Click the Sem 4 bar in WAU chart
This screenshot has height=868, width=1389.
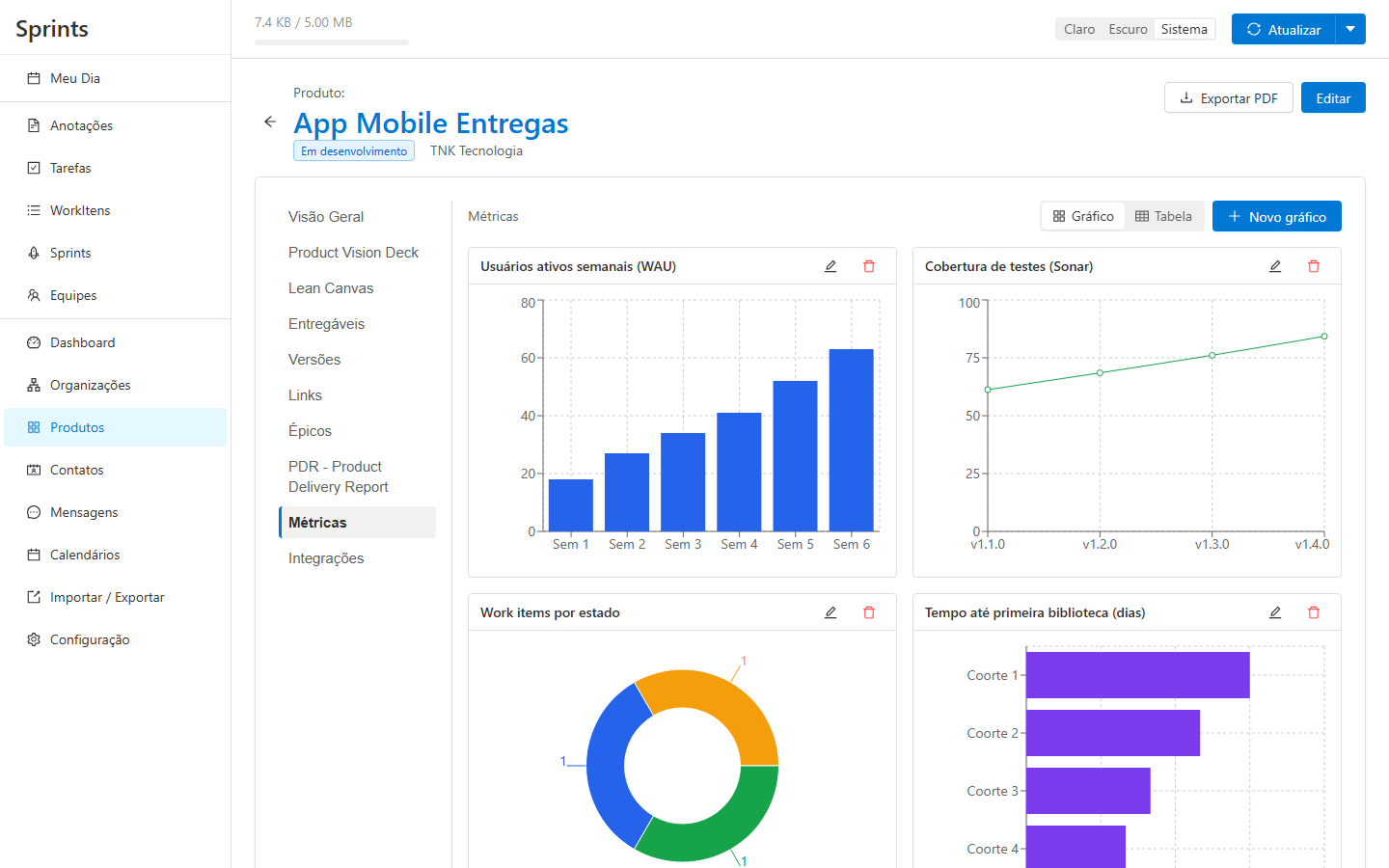click(739, 472)
